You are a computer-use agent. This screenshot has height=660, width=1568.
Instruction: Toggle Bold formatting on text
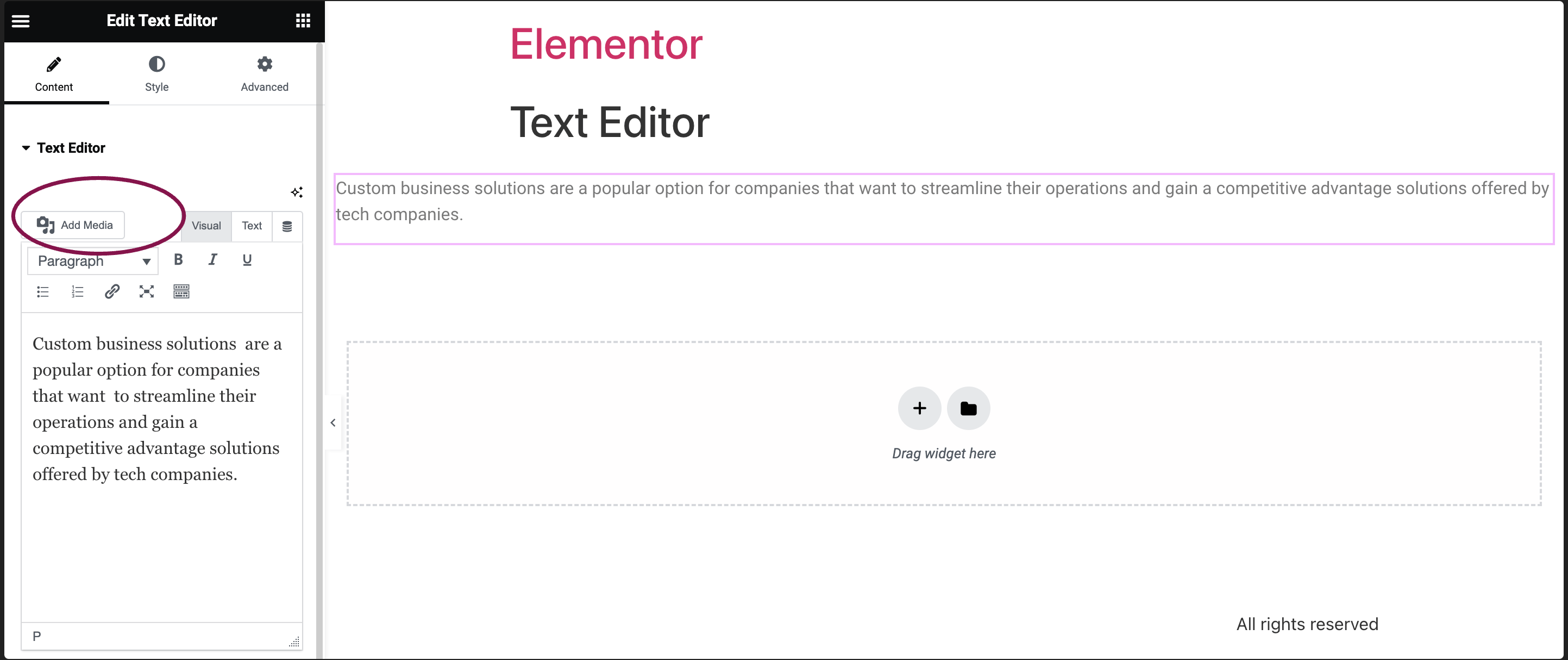[178, 259]
